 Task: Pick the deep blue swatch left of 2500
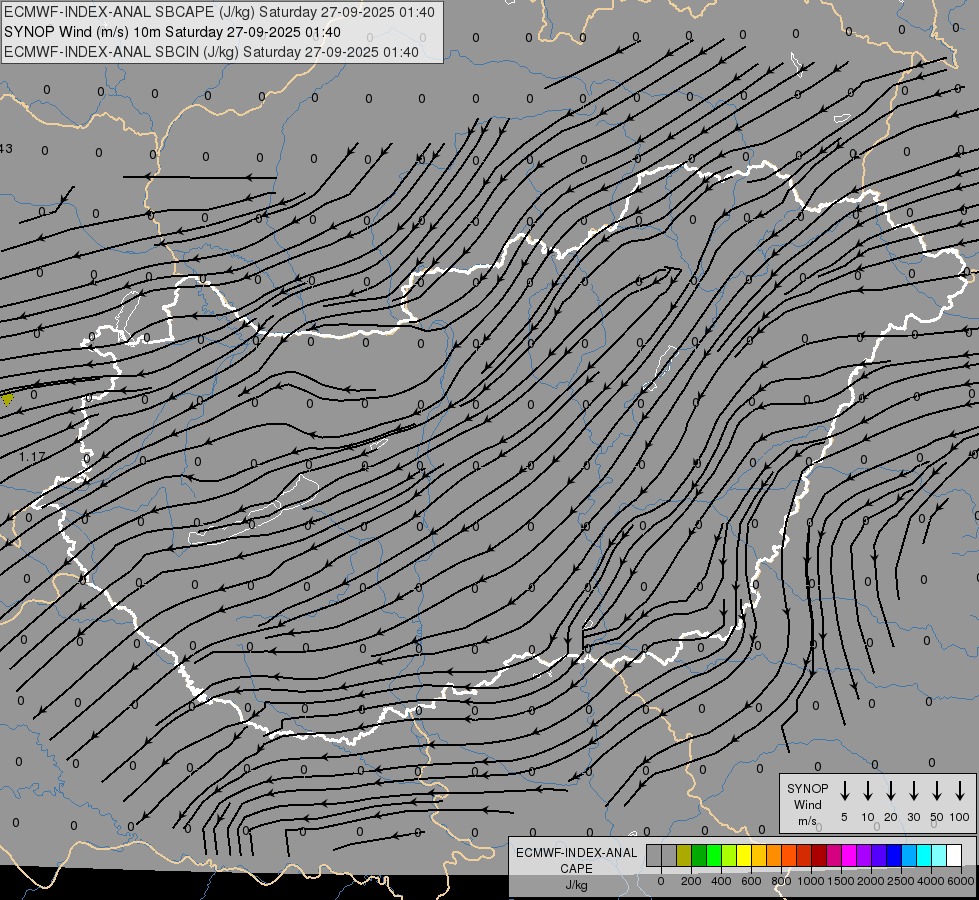[894, 855]
